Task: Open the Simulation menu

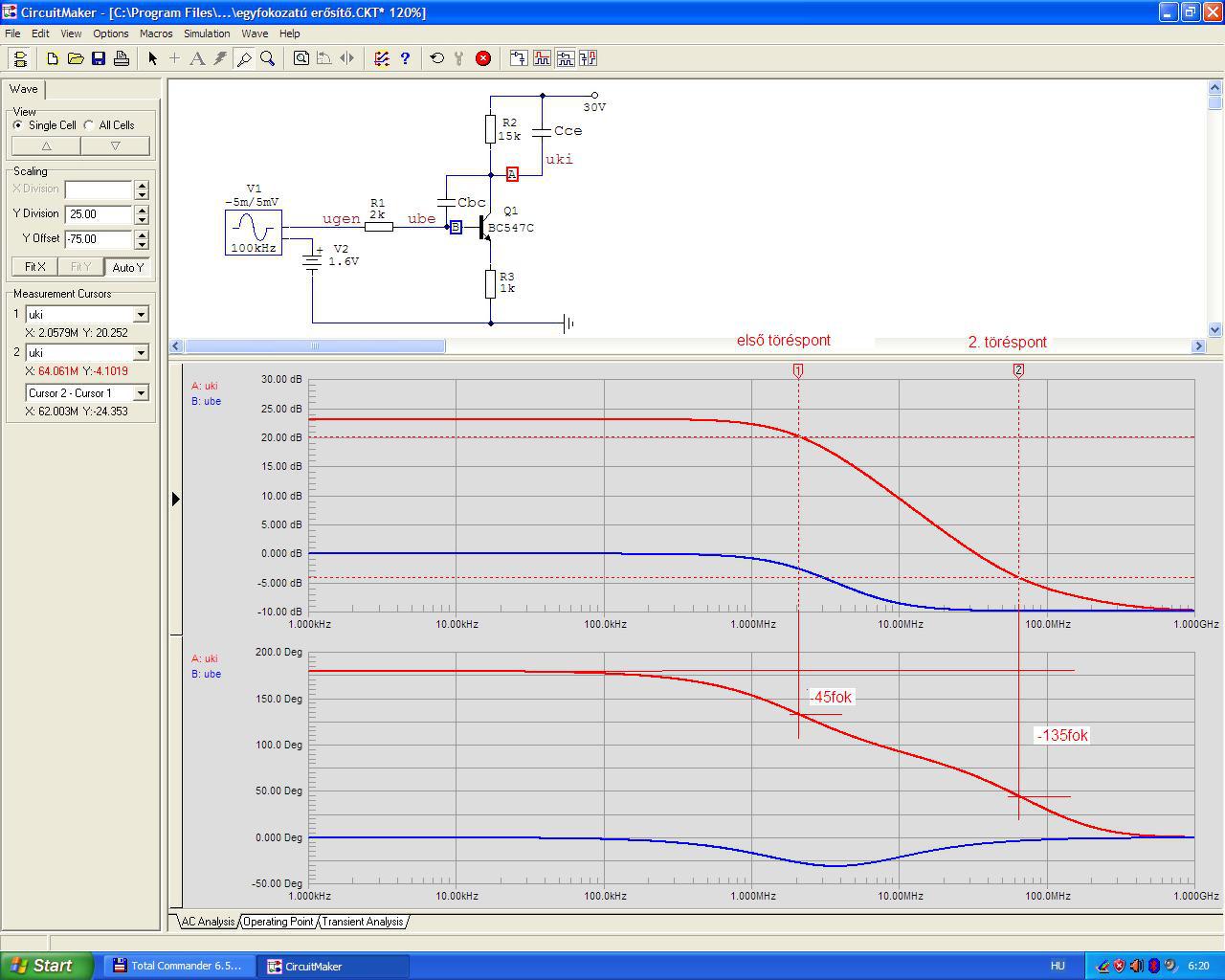Action: tap(207, 33)
